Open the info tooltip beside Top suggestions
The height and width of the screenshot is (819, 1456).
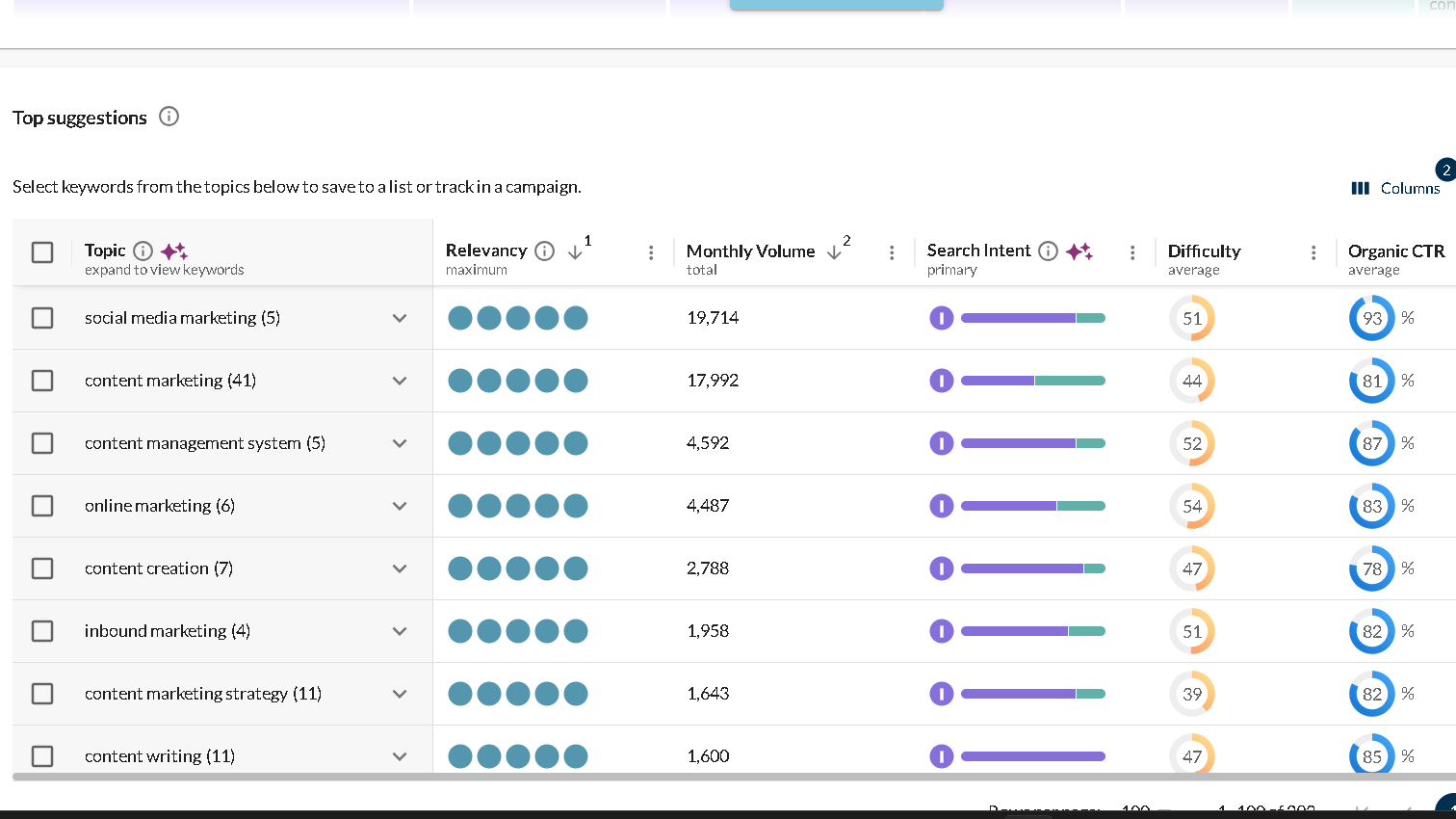[169, 117]
